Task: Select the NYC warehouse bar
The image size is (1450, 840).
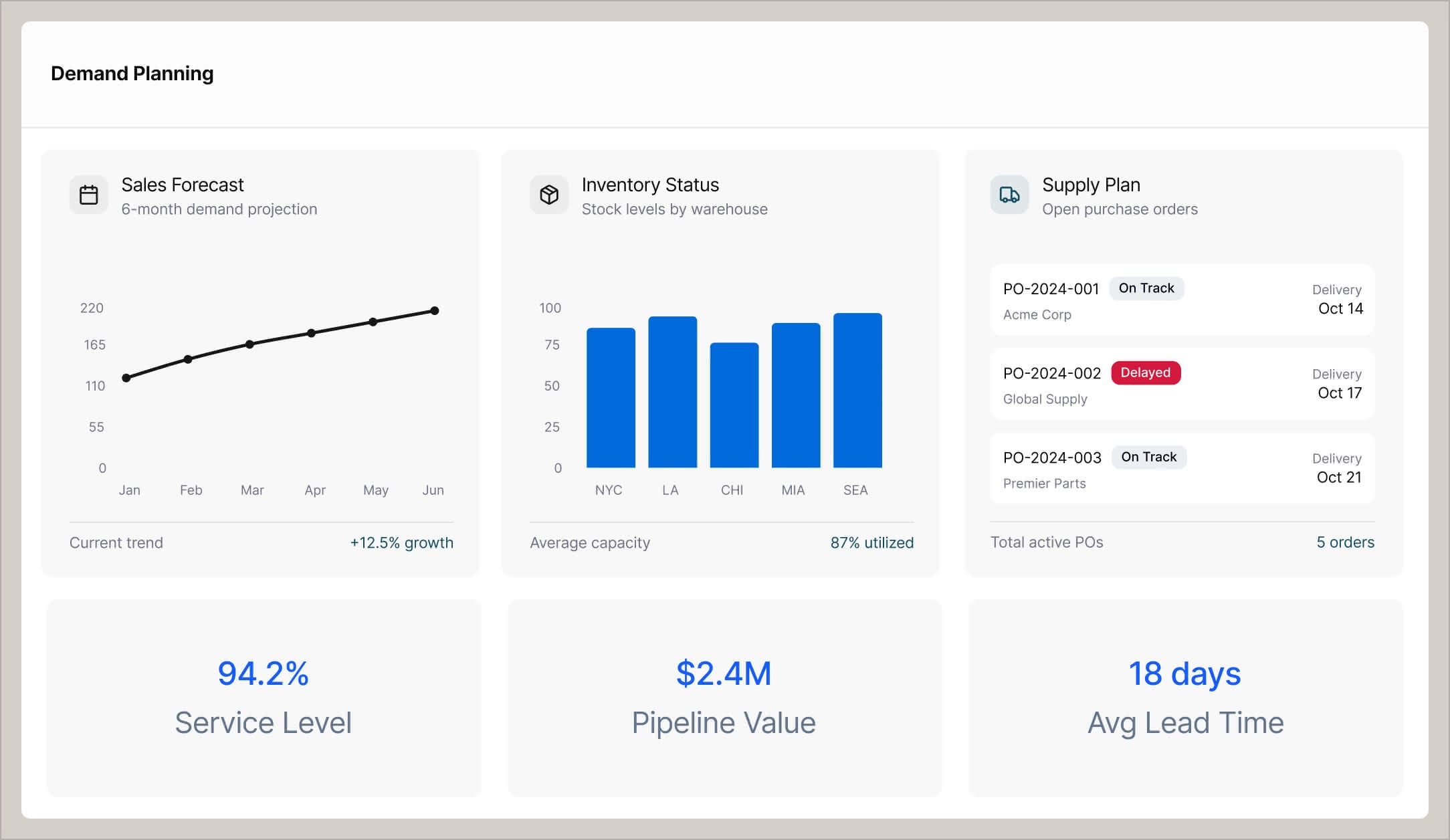Action: click(610, 398)
